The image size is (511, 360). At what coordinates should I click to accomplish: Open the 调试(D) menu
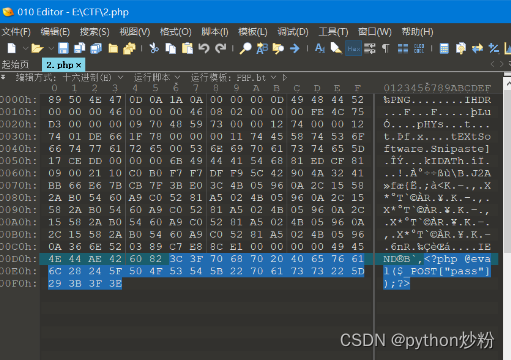click(293, 32)
